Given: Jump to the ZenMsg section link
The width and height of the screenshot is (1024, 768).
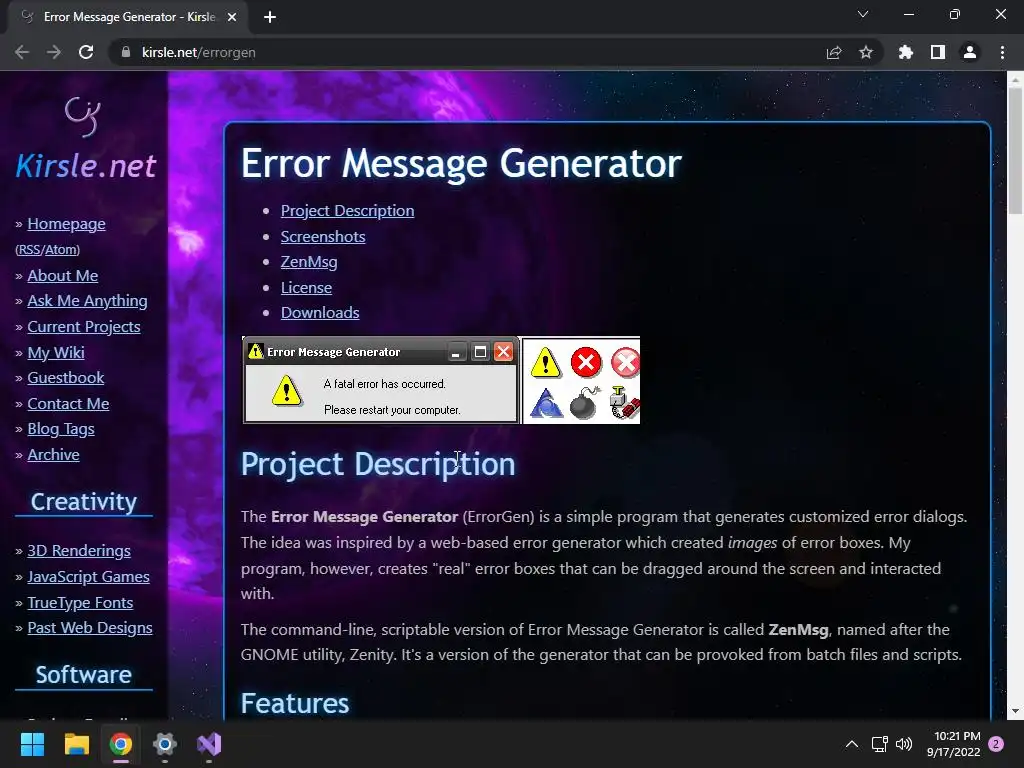Looking at the screenshot, I should [x=309, y=262].
